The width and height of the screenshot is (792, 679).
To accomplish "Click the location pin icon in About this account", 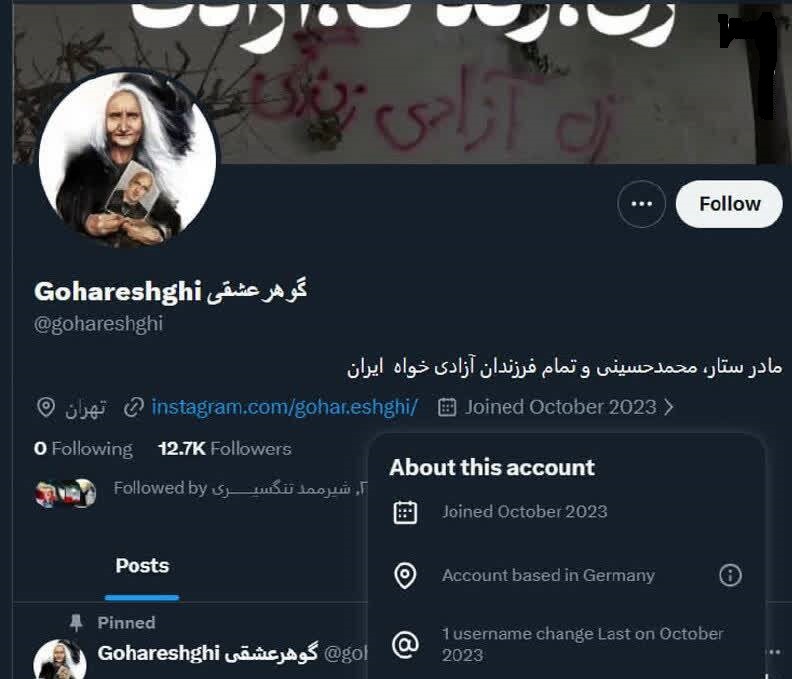I will 405,575.
